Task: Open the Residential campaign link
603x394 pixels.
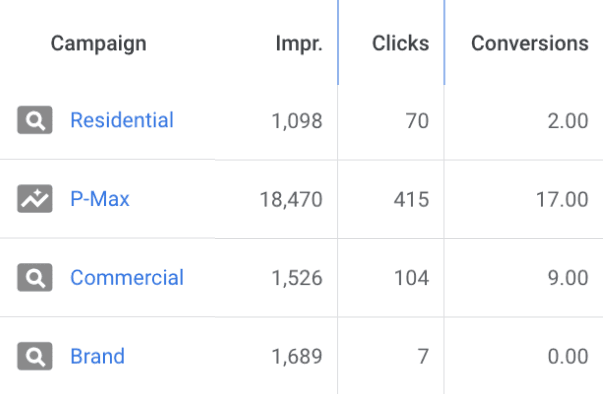Action: (122, 120)
